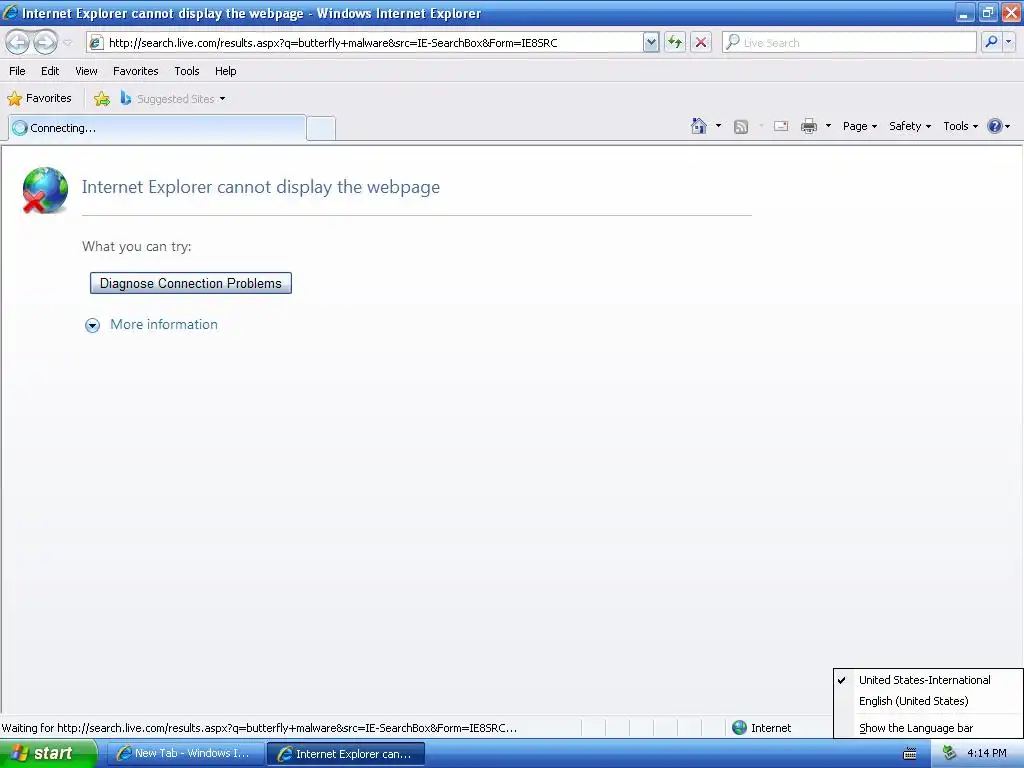The width and height of the screenshot is (1024, 768).
Task: Click the Forward navigation arrow
Action: 45,42
